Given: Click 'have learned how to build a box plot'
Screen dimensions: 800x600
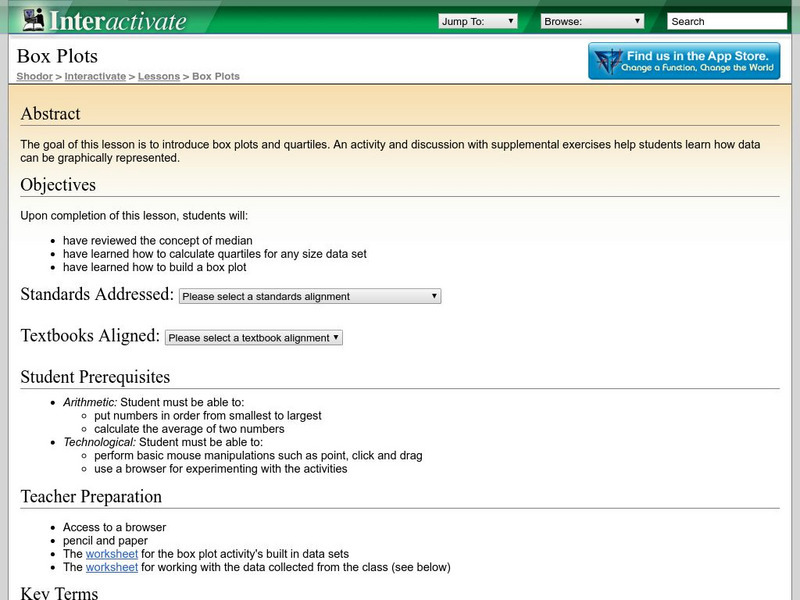Looking at the screenshot, I should point(155,267).
